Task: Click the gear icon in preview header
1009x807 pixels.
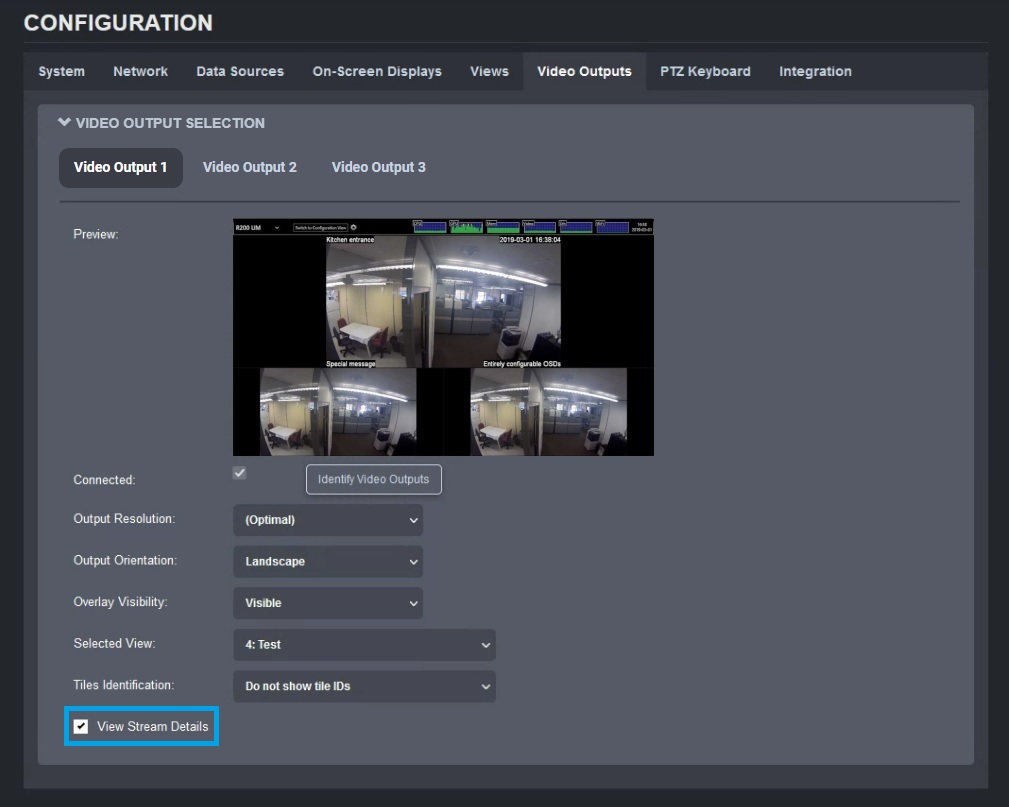Action: (x=353, y=227)
